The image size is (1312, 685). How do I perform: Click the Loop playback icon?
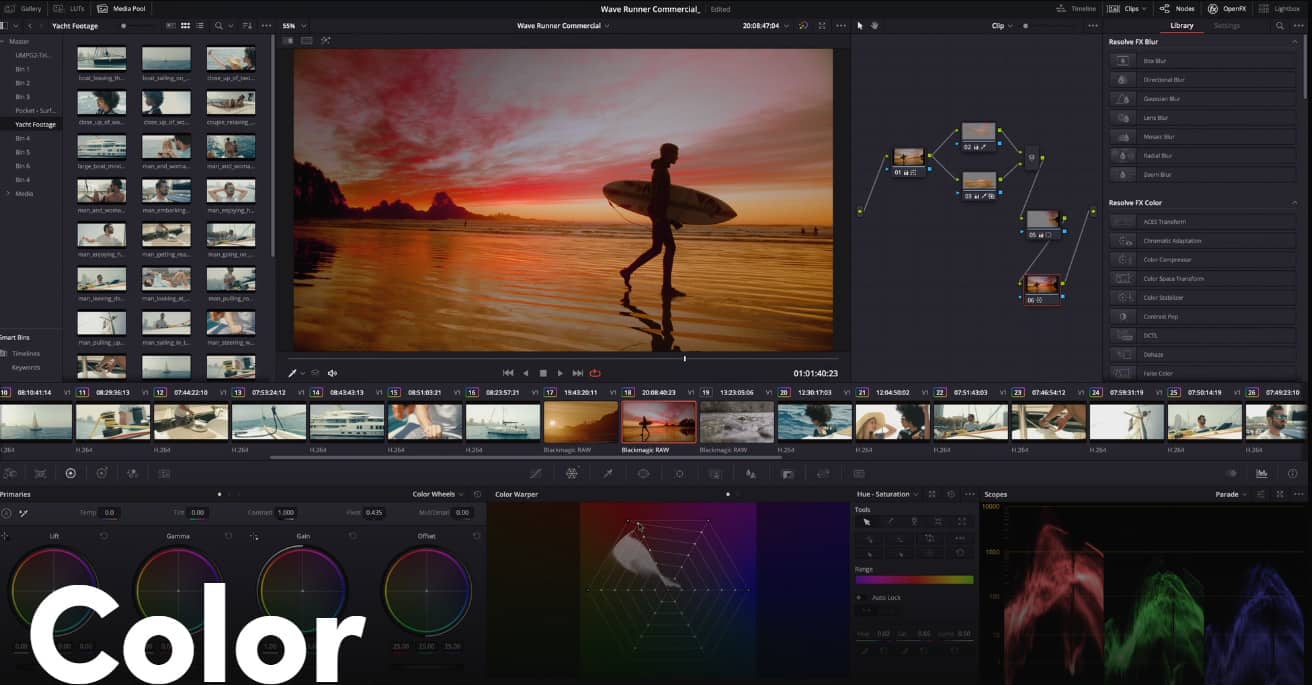pos(595,373)
